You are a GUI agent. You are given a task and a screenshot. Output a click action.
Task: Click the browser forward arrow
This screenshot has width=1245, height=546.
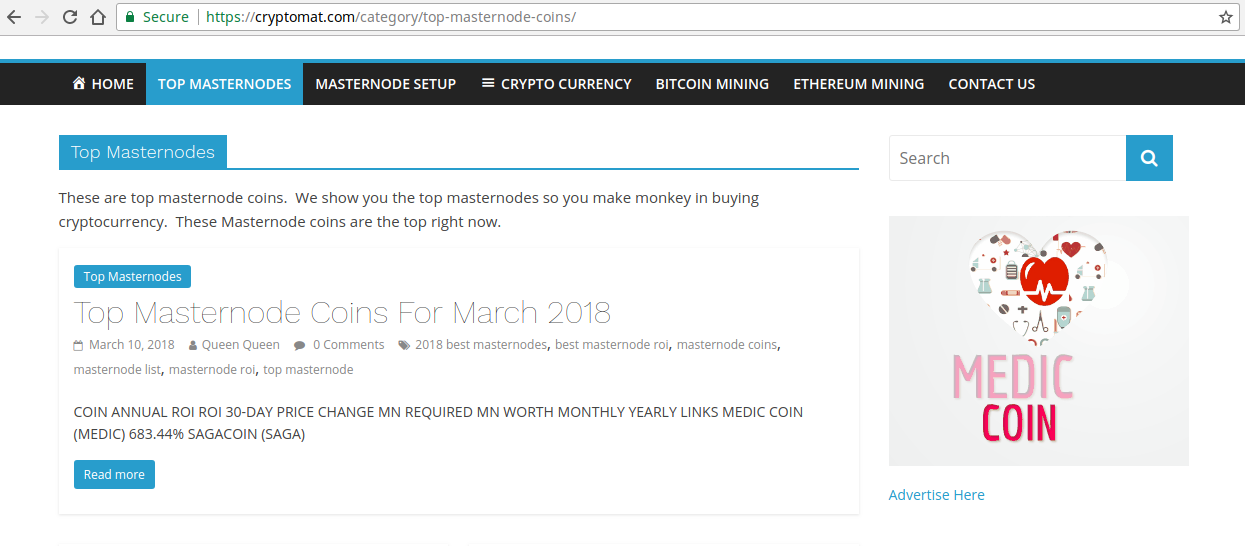tap(42, 17)
